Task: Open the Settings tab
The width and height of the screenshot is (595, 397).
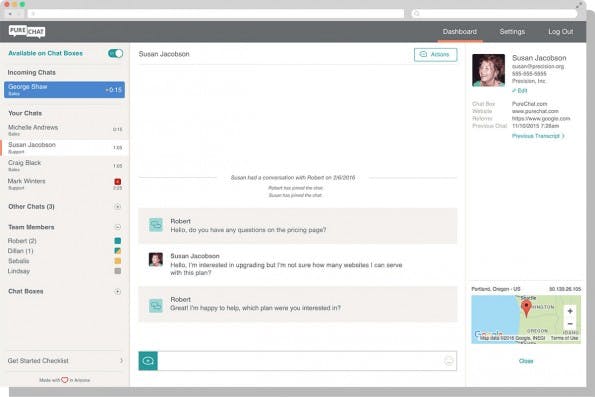Action: (512, 32)
